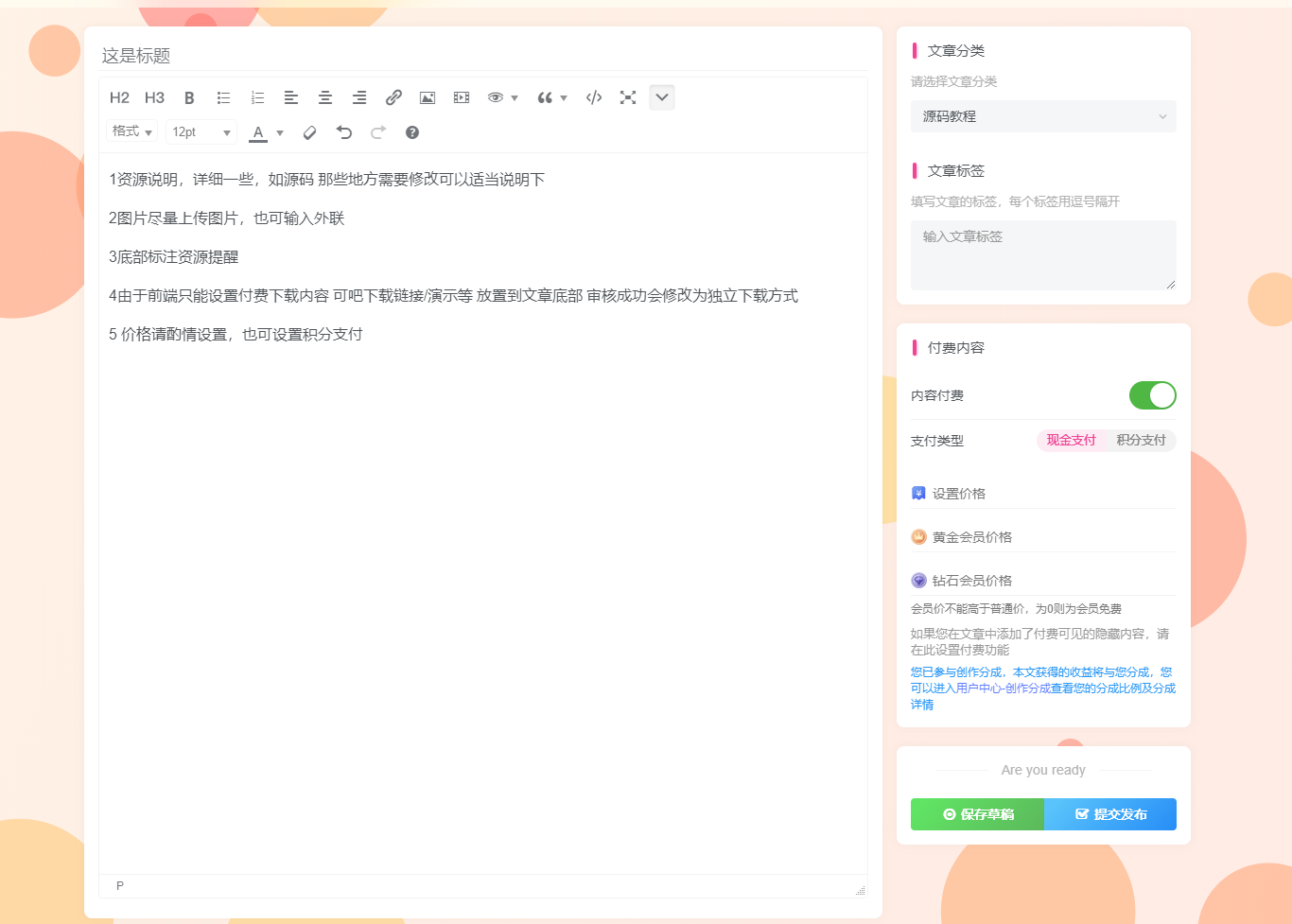
Task: Toggle fullscreen editing mode
Action: pos(628,97)
